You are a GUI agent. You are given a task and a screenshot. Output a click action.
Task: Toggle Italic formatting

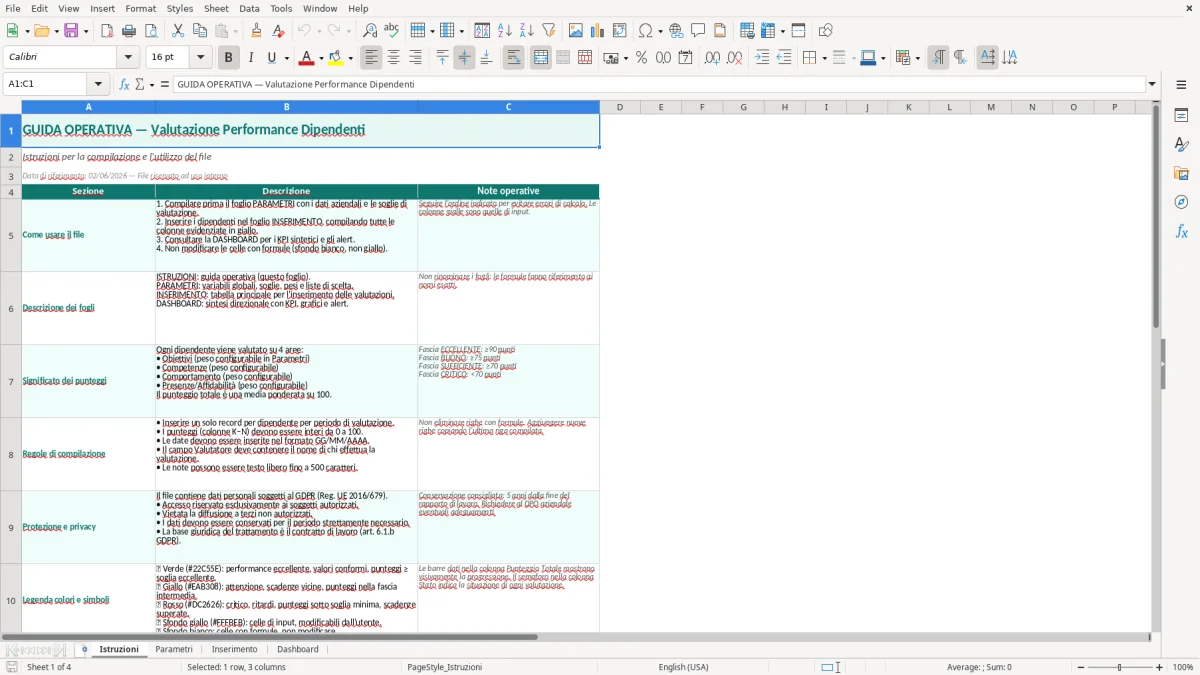click(251, 58)
